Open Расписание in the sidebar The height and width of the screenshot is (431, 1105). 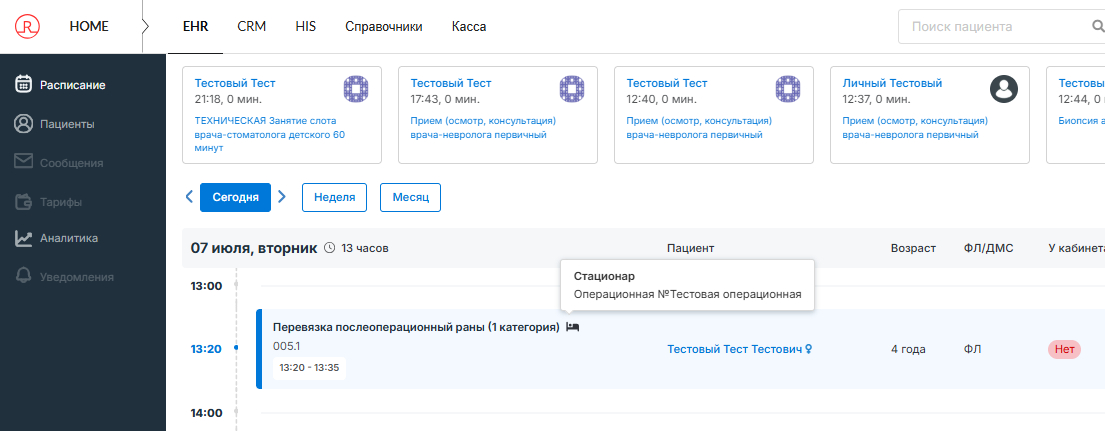(x=73, y=85)
